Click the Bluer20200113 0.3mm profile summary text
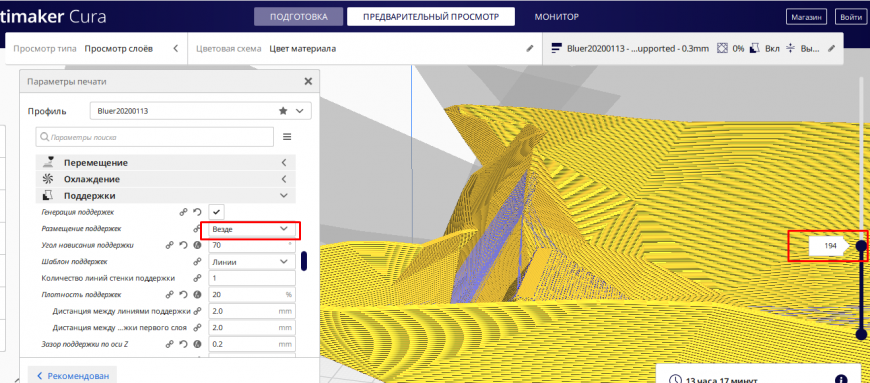Viewport: 870px width, 383px height. [x=638, y=48]
